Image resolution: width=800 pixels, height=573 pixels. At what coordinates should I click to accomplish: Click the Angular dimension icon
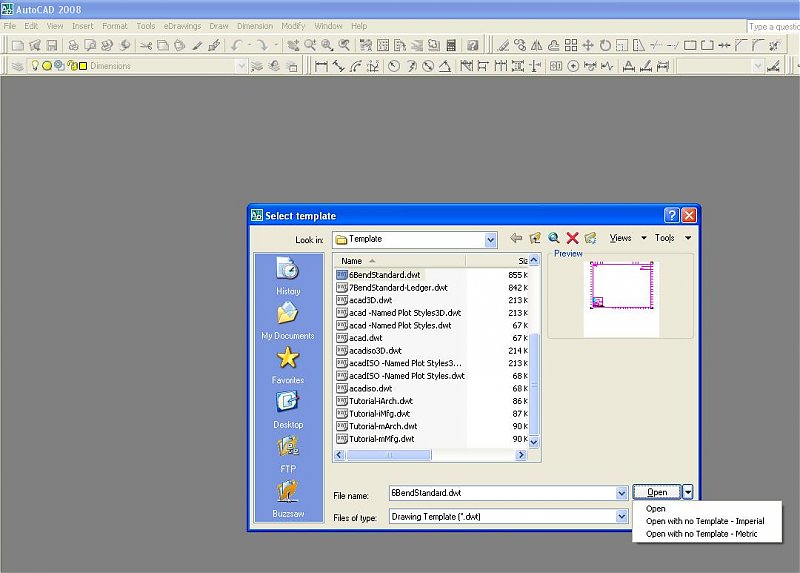(x=445, y=66)
